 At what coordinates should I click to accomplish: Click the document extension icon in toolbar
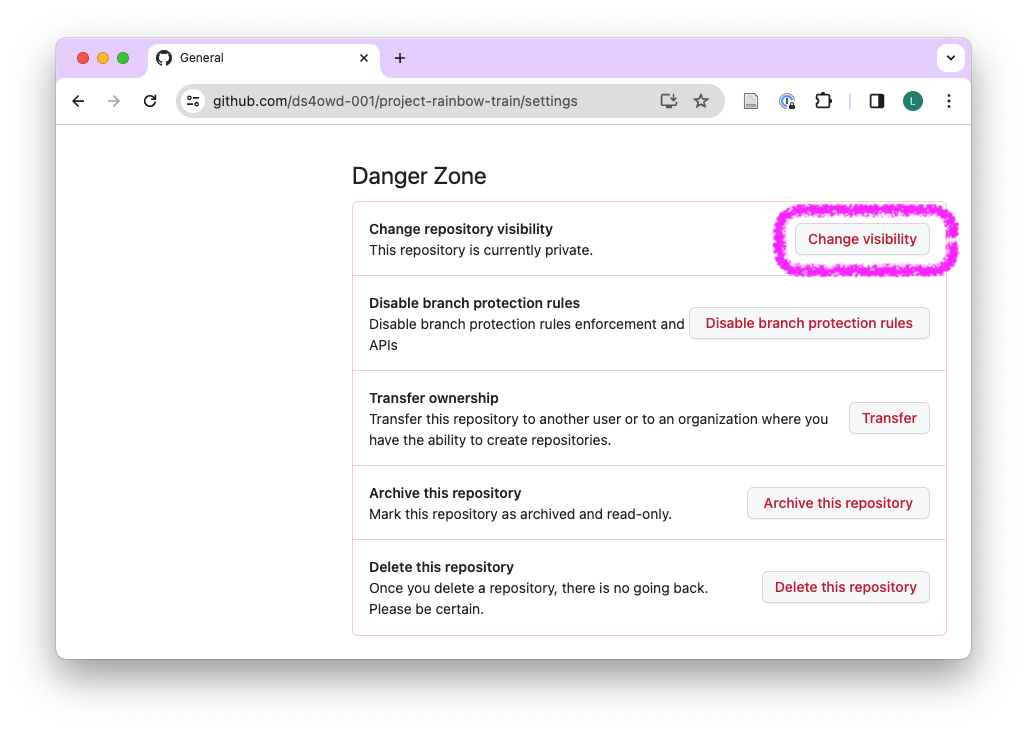pyautogui.click(x=751, y=101)
